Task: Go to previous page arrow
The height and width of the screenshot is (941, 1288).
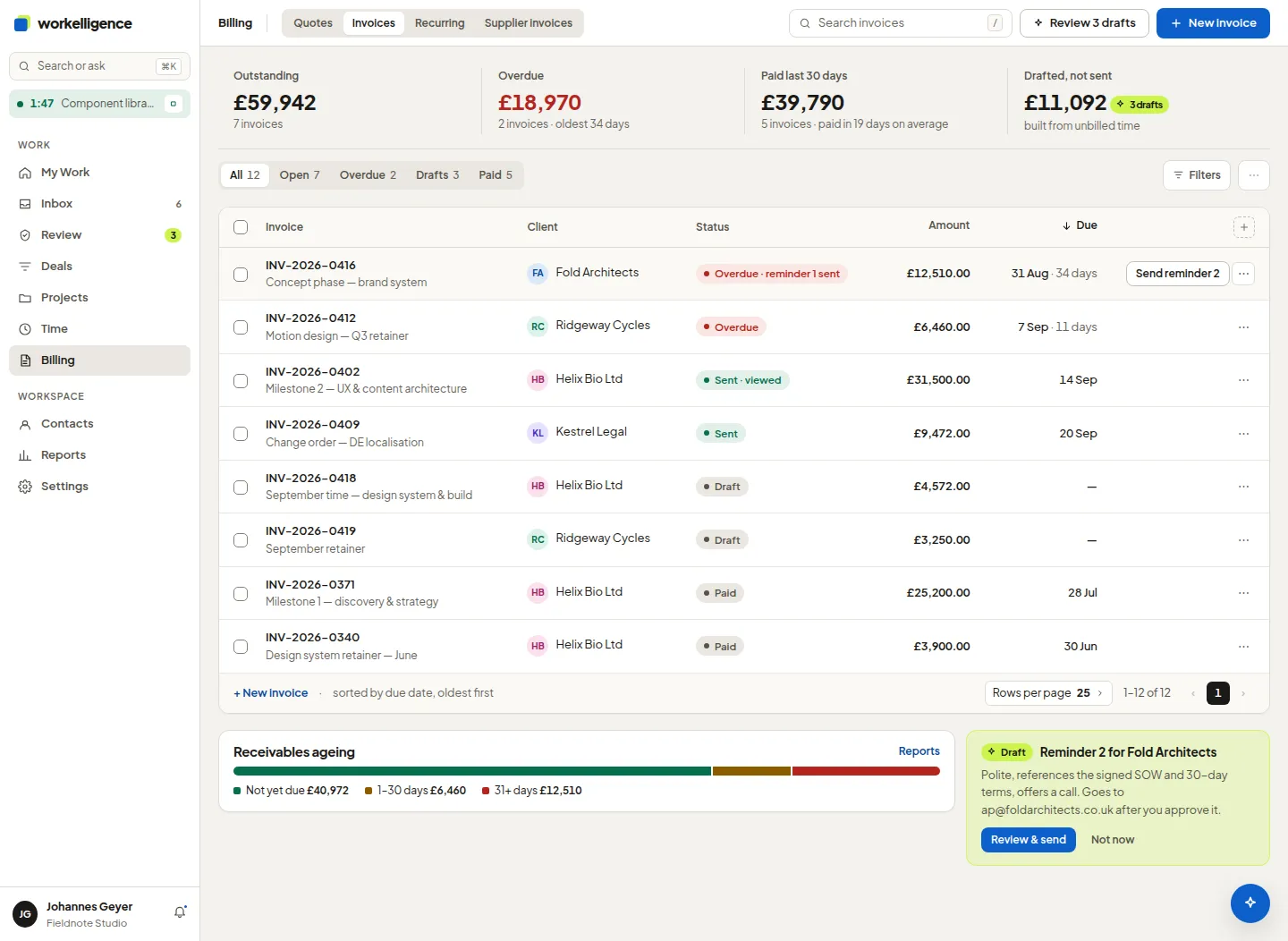Action: tap(1192, 693)
